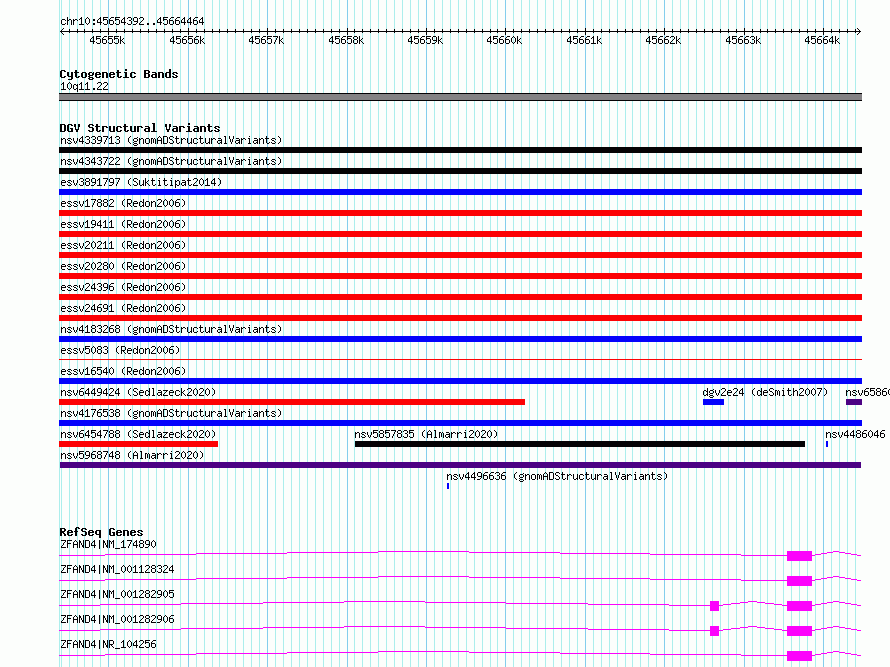Open the essv20280 (Redon2006) label
The width and height of the screenshot is (890, 667).
point(123,266)
